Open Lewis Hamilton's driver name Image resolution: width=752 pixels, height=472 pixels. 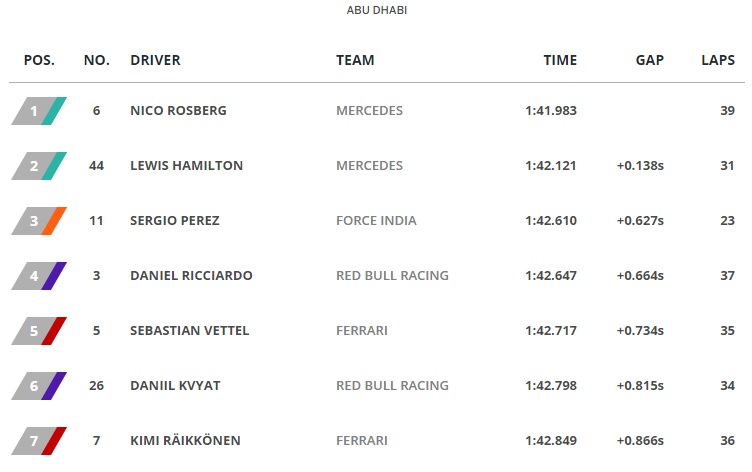(x=186, y=165)
